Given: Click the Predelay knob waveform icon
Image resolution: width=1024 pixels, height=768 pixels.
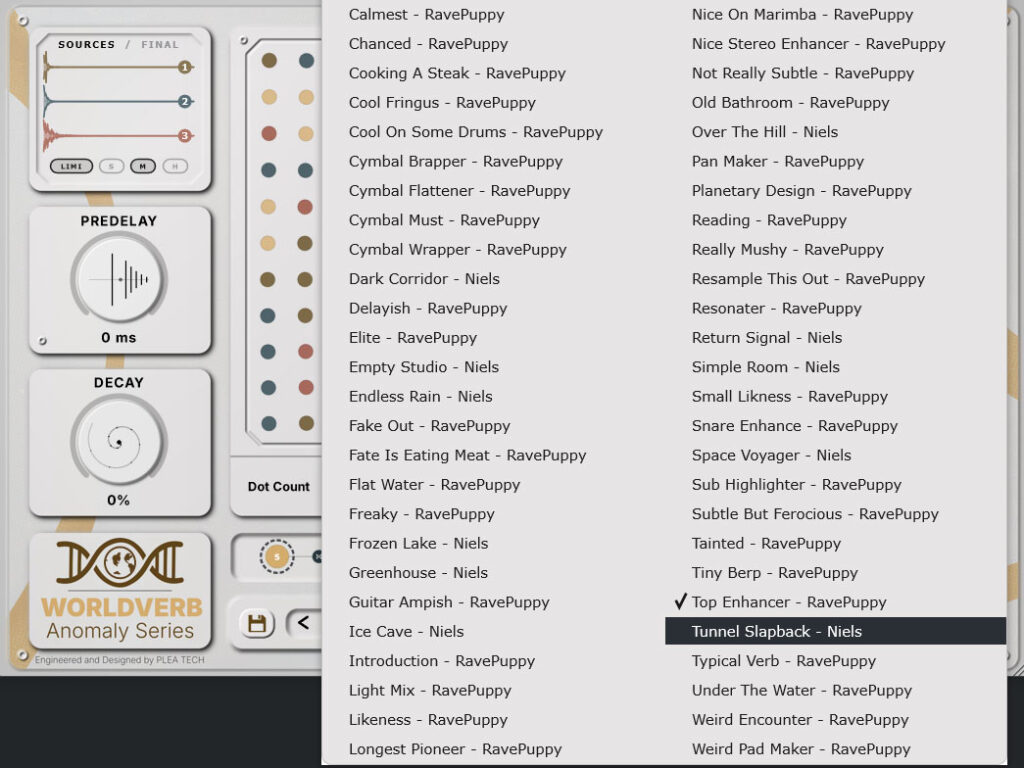Looking at the screenshot, I should click(119, 280).
